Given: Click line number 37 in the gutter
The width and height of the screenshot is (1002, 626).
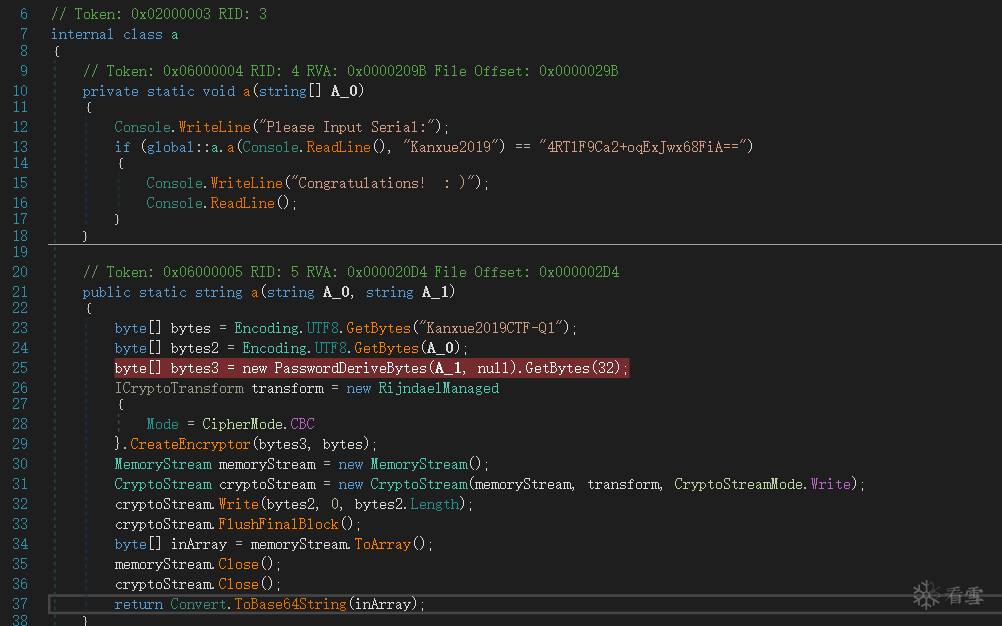Looking at the screenshot, I should click(x=20, y=604).
